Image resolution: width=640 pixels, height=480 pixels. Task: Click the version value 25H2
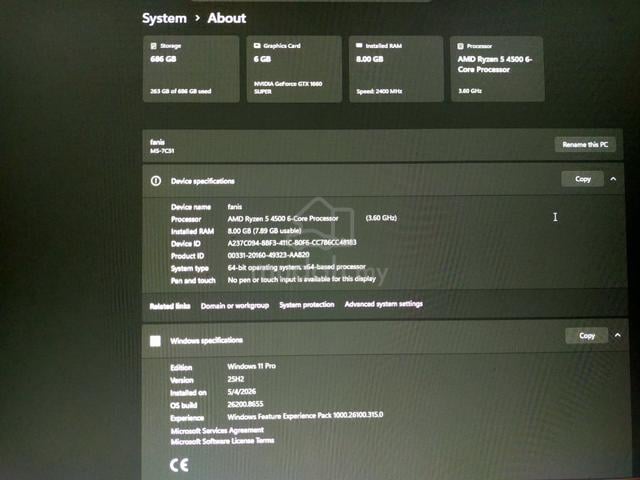pyautogui.click(x=236, y=379)
